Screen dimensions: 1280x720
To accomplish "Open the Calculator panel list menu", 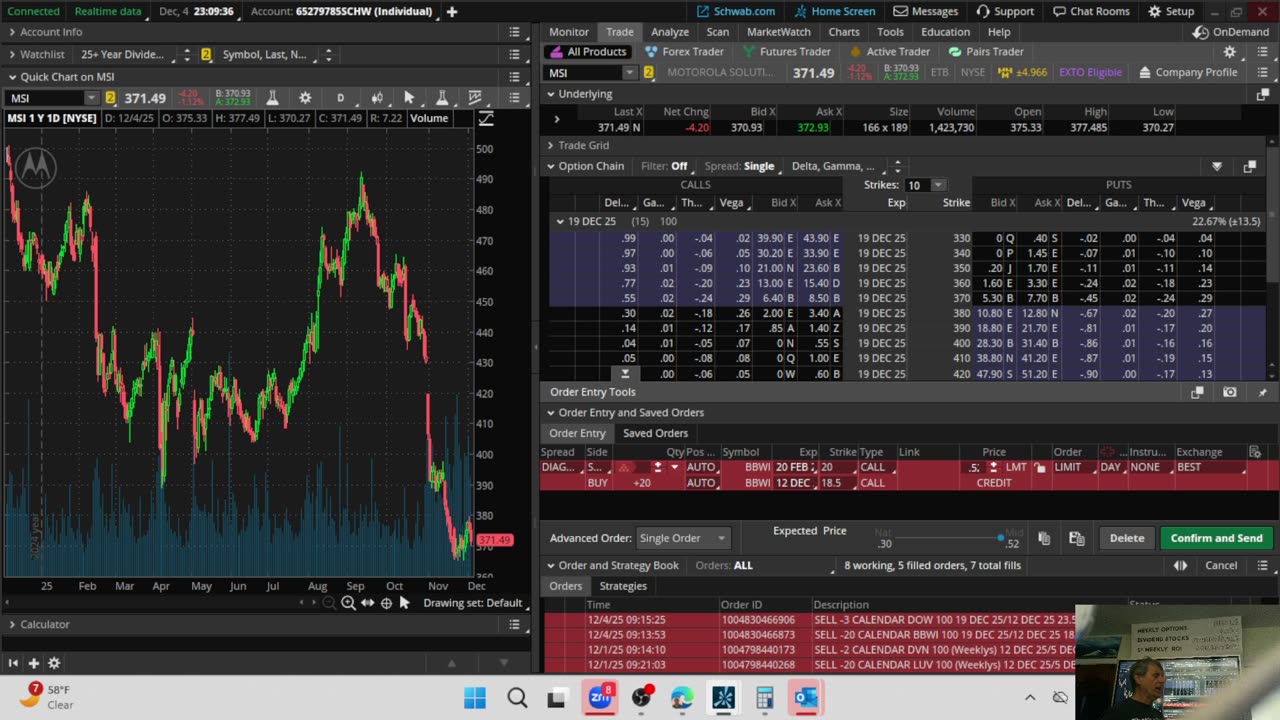I will click(x=514, y=624).
